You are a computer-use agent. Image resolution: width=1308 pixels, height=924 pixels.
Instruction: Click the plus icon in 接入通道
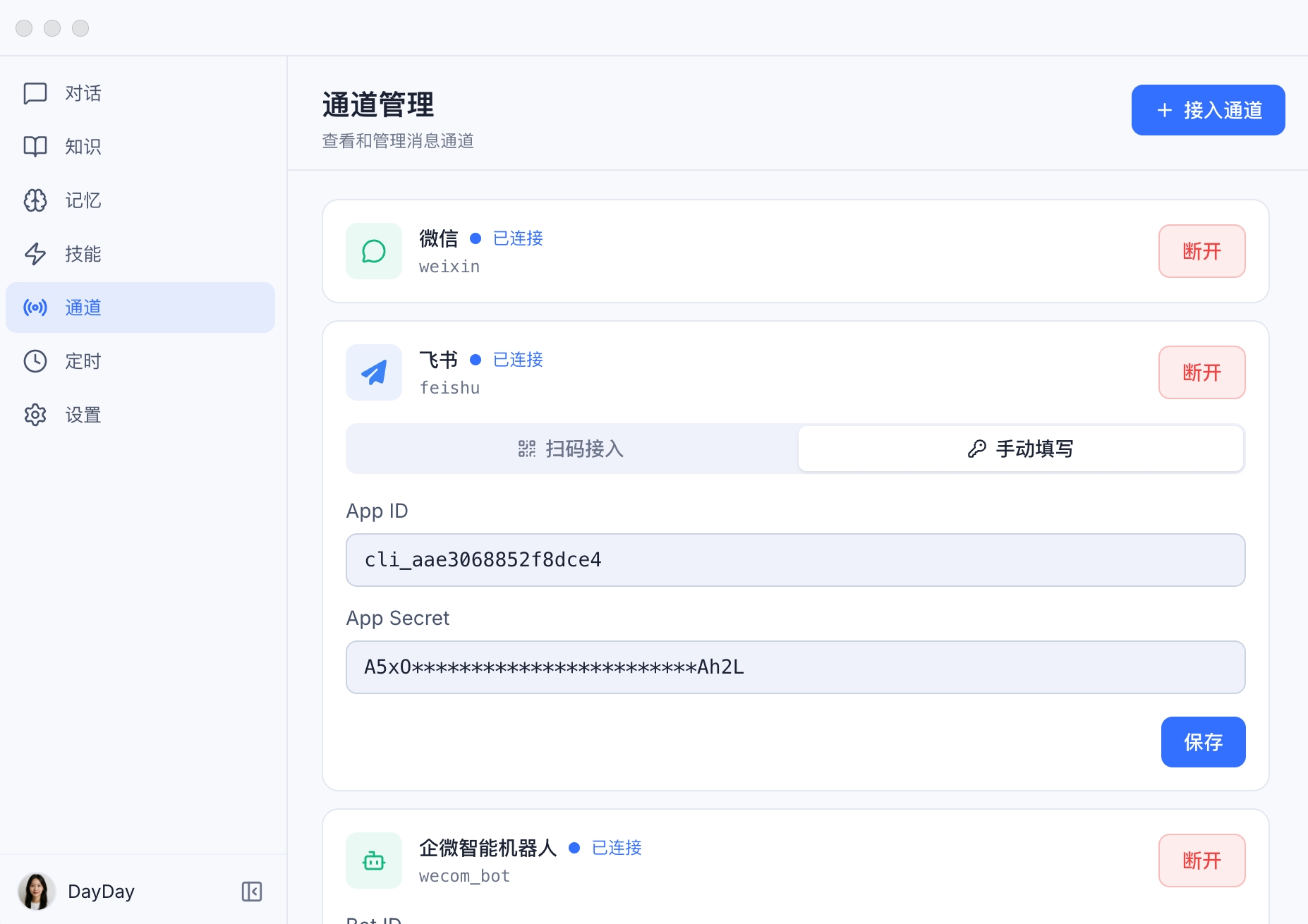(1165, 110)
